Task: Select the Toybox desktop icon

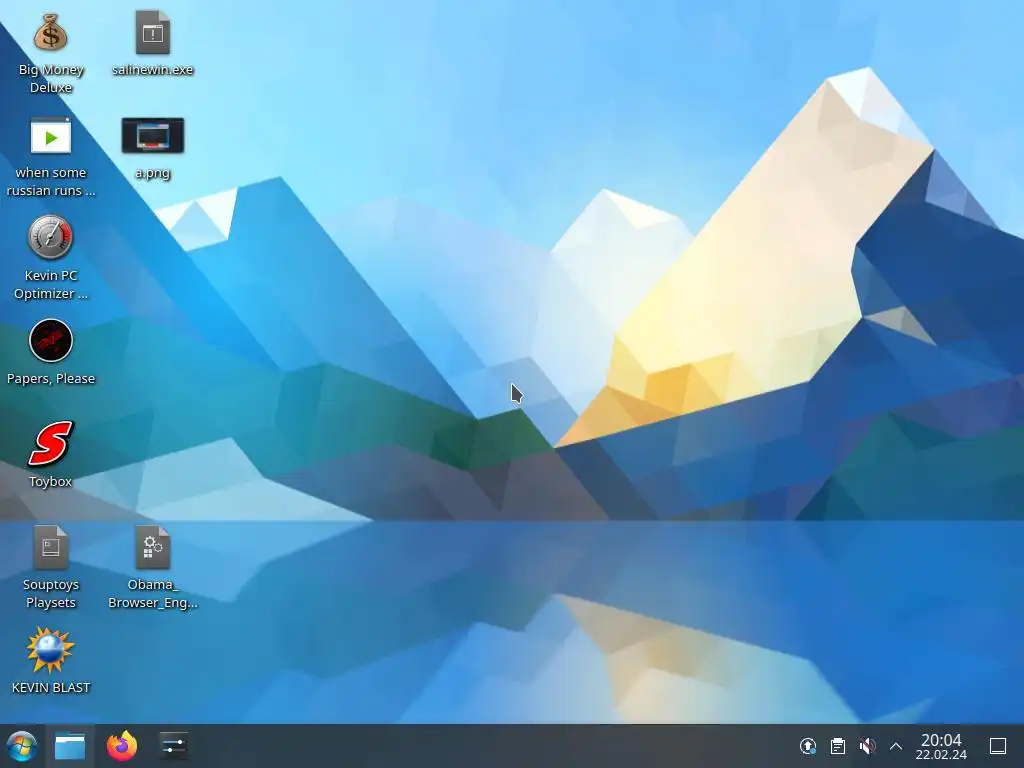Action: [51, 443]
